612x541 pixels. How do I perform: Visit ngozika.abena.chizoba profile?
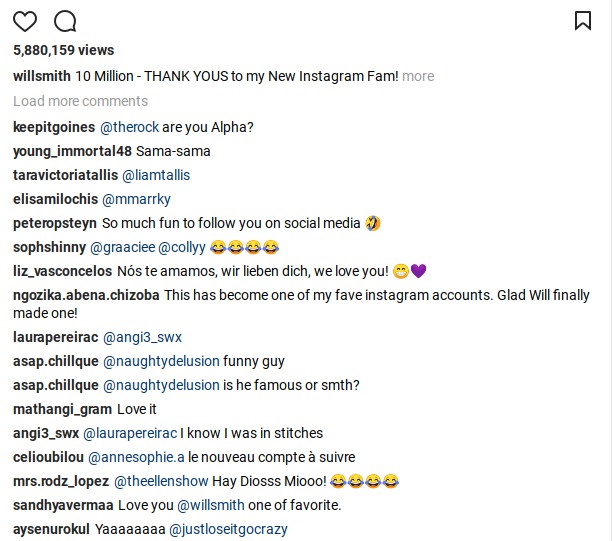pos(86,295)
